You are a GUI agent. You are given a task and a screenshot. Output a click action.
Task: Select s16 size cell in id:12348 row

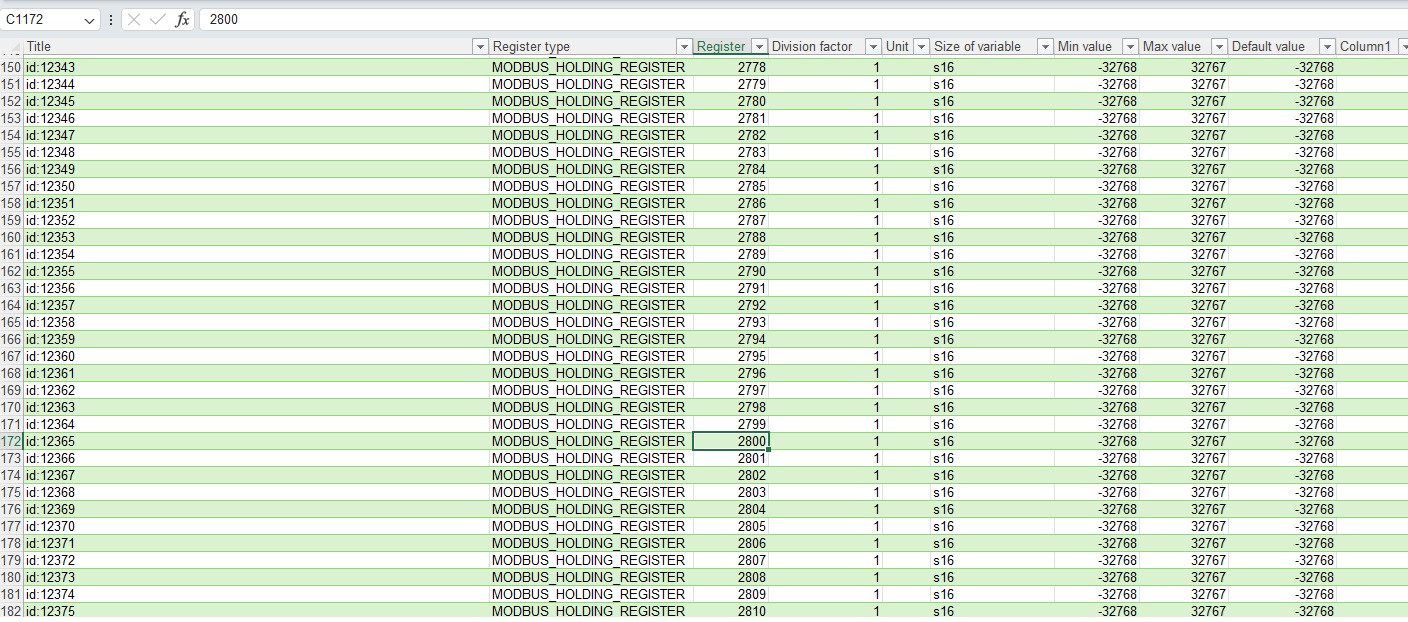tap(992, 152)
